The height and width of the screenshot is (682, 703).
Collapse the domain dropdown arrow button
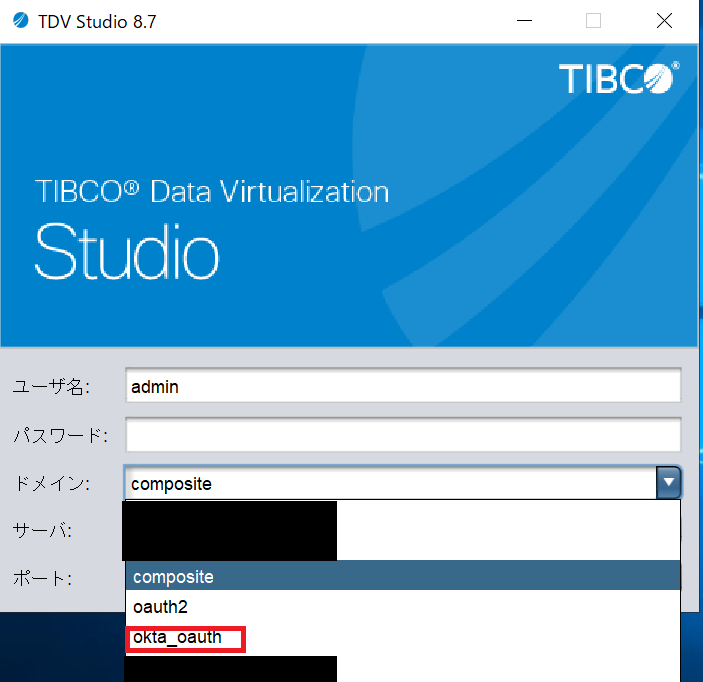[668, 482]
